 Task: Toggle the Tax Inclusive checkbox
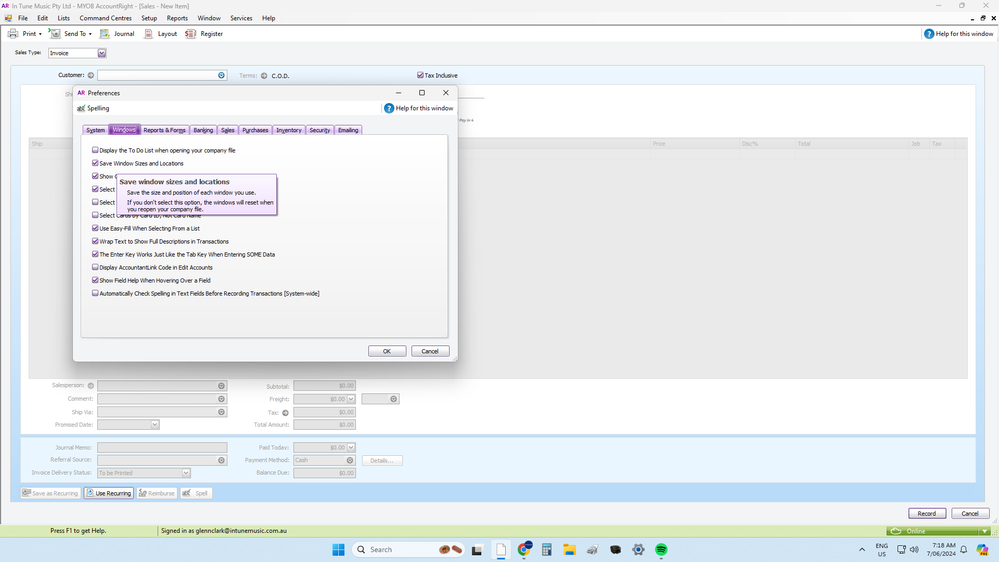pos(421,75)
